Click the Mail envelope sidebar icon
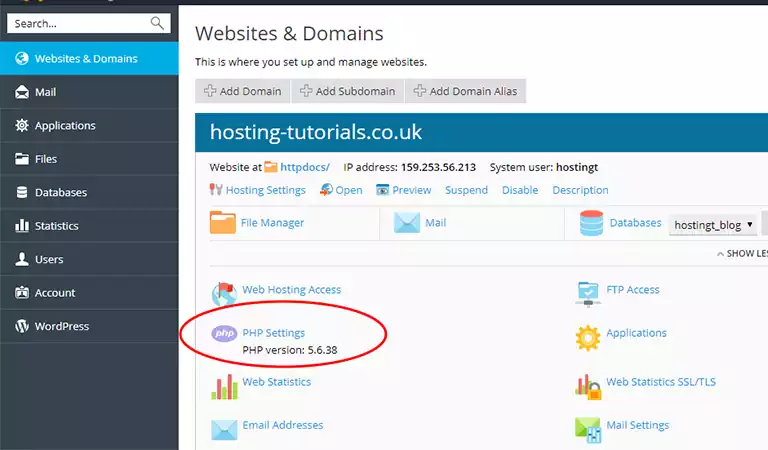Screen dimensions: 768x450 pyautogui.click(x=22, y=92)
